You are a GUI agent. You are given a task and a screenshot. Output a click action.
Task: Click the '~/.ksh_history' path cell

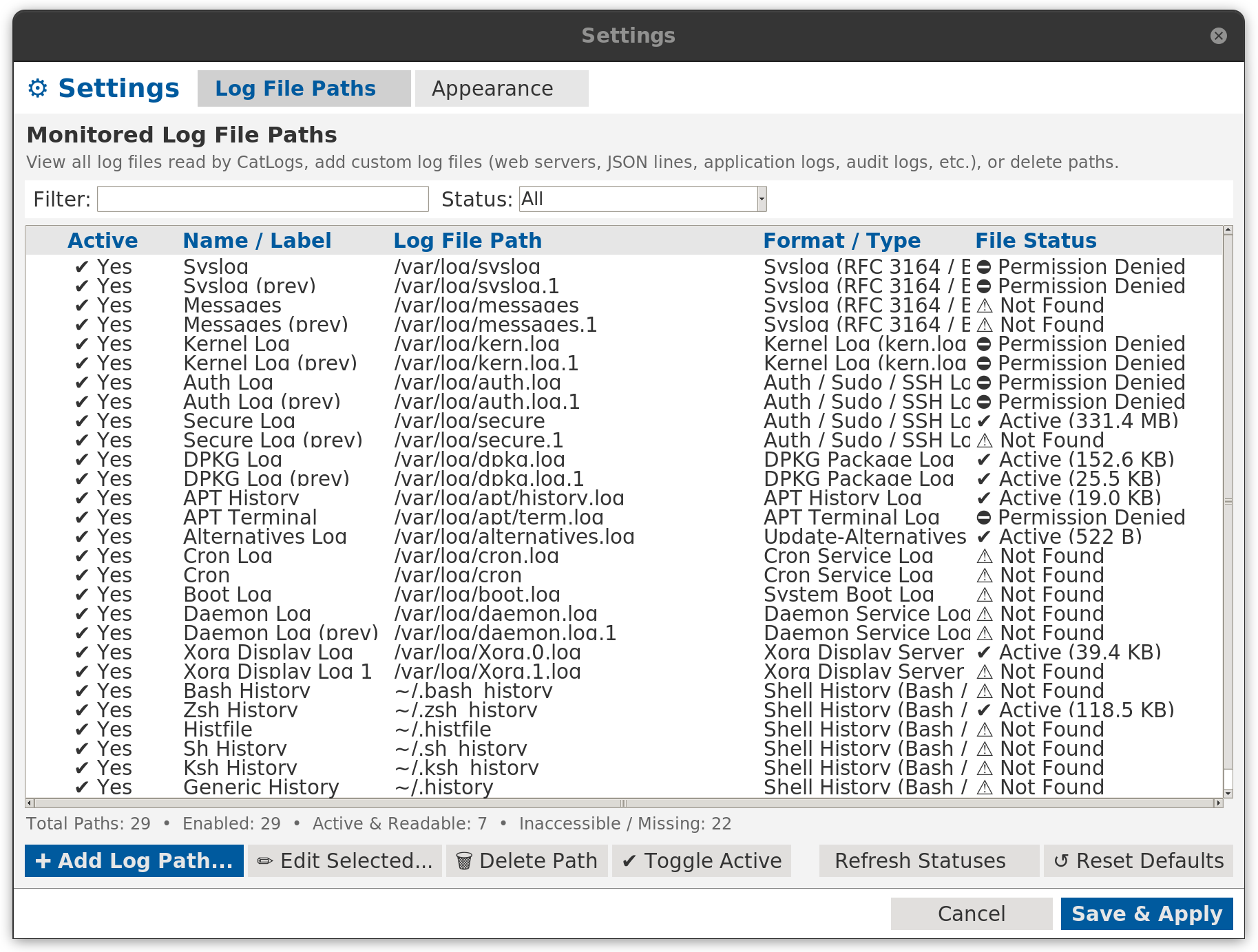(x=466, y=768)
